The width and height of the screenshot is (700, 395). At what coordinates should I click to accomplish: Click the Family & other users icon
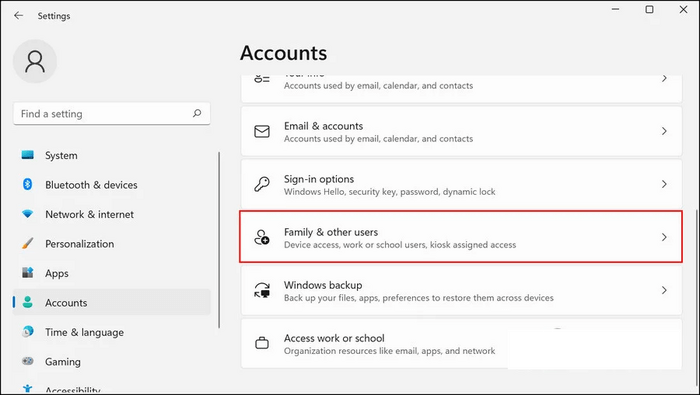point(262,237)
